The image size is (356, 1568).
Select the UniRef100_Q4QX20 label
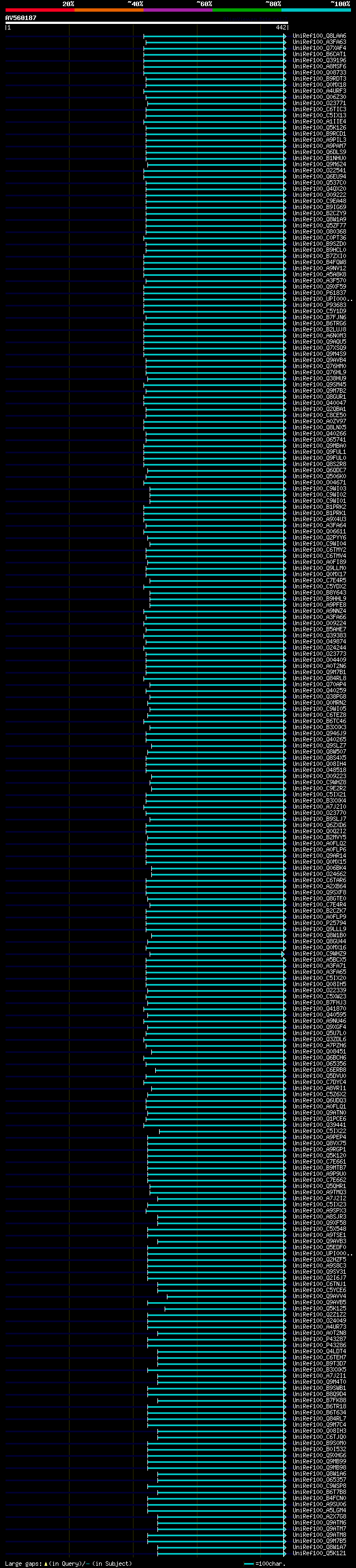pyautogui.click(x=319, y=189)
